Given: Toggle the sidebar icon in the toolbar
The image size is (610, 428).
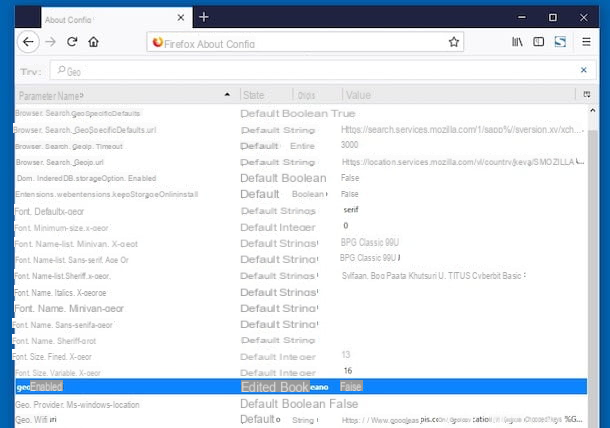Looking at the screenshot, I should [x=538, y=42].
